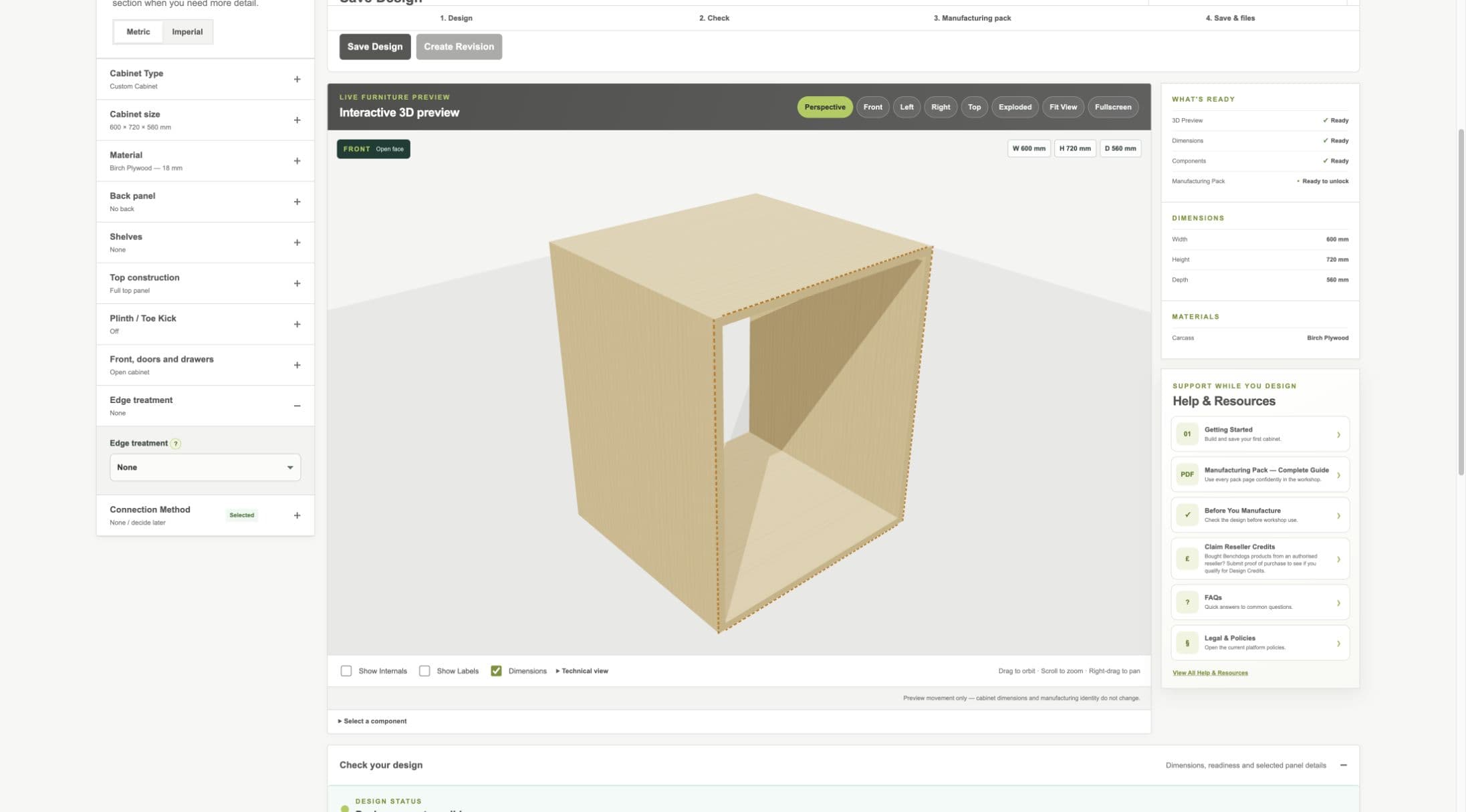Expand Select a component disclosure
Viewport: 1466px width, 812px height.
coord(372,721)
